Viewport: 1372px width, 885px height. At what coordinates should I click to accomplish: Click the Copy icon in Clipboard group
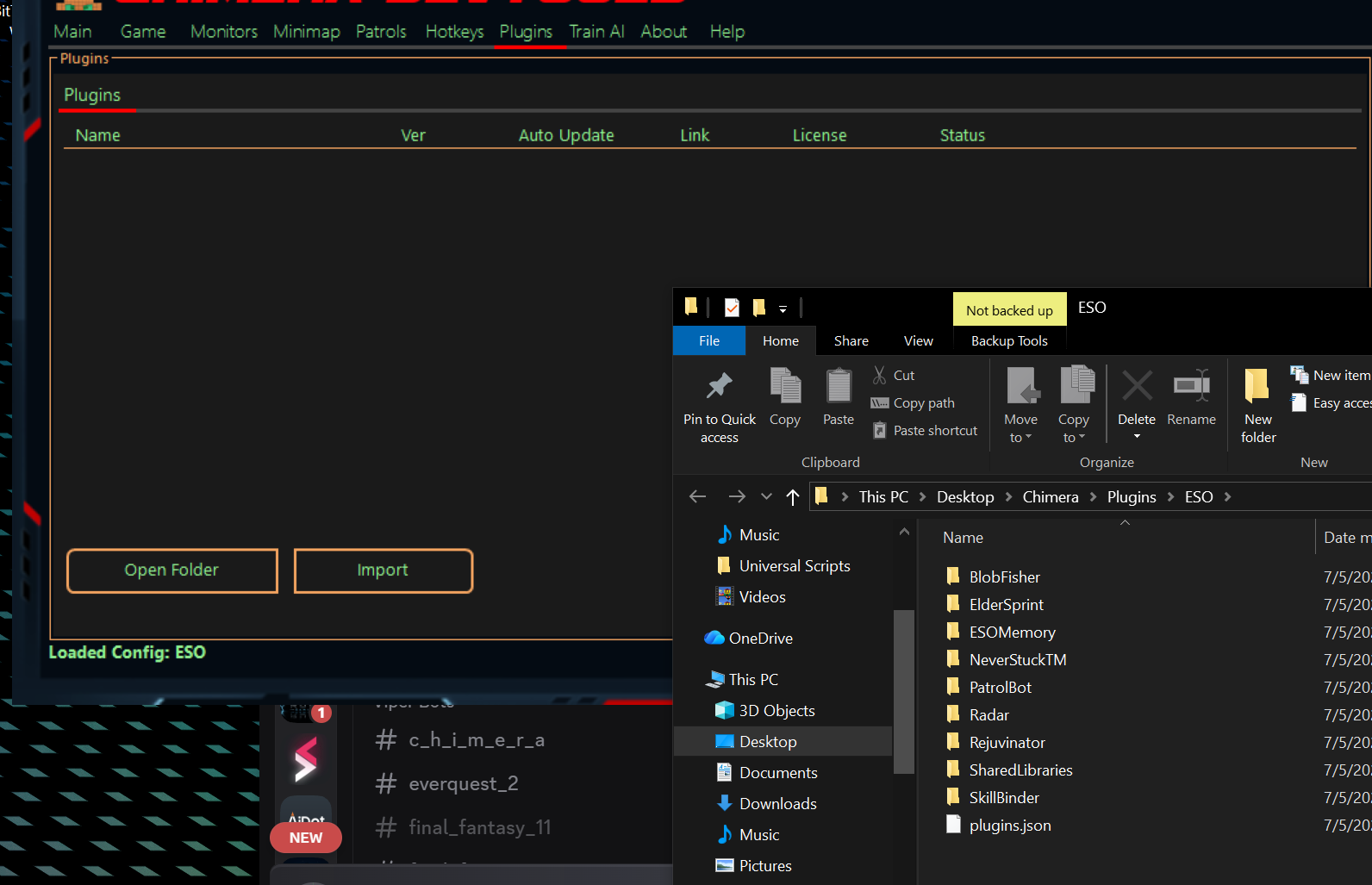pos(784,386)
